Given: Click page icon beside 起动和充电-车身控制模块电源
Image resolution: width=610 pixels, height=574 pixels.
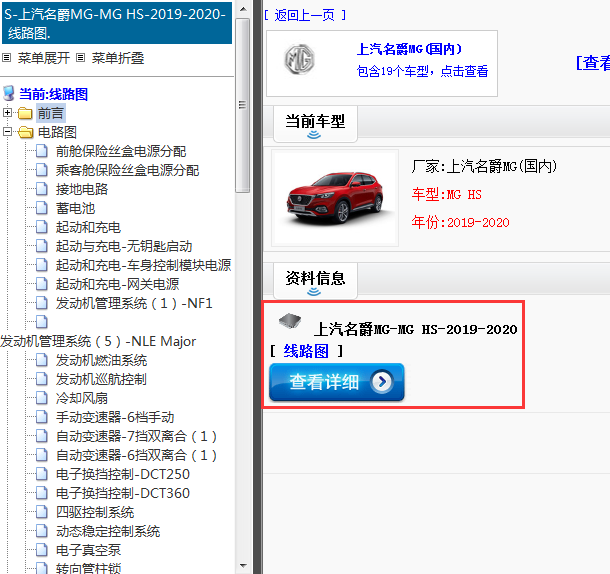Looking at the screenshot, I should pos(42,265).
